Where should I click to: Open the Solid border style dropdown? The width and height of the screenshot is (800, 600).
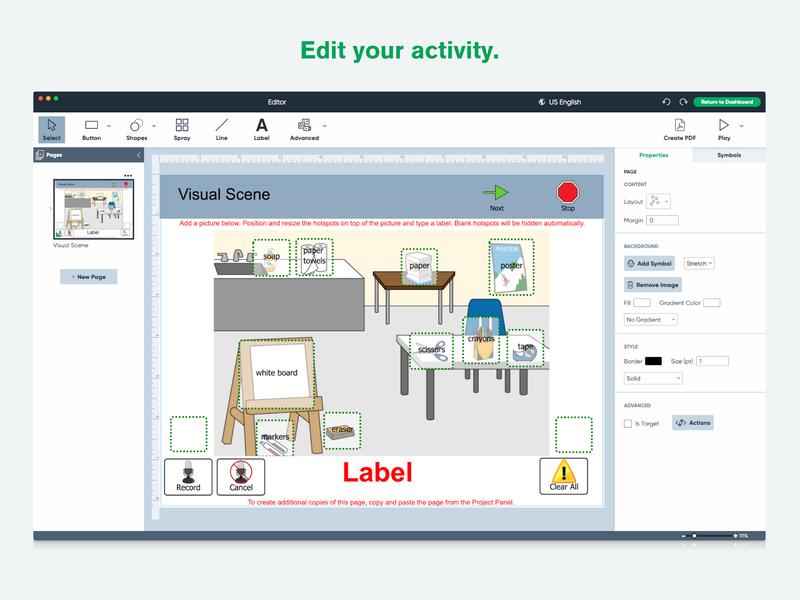coord(653,379)
